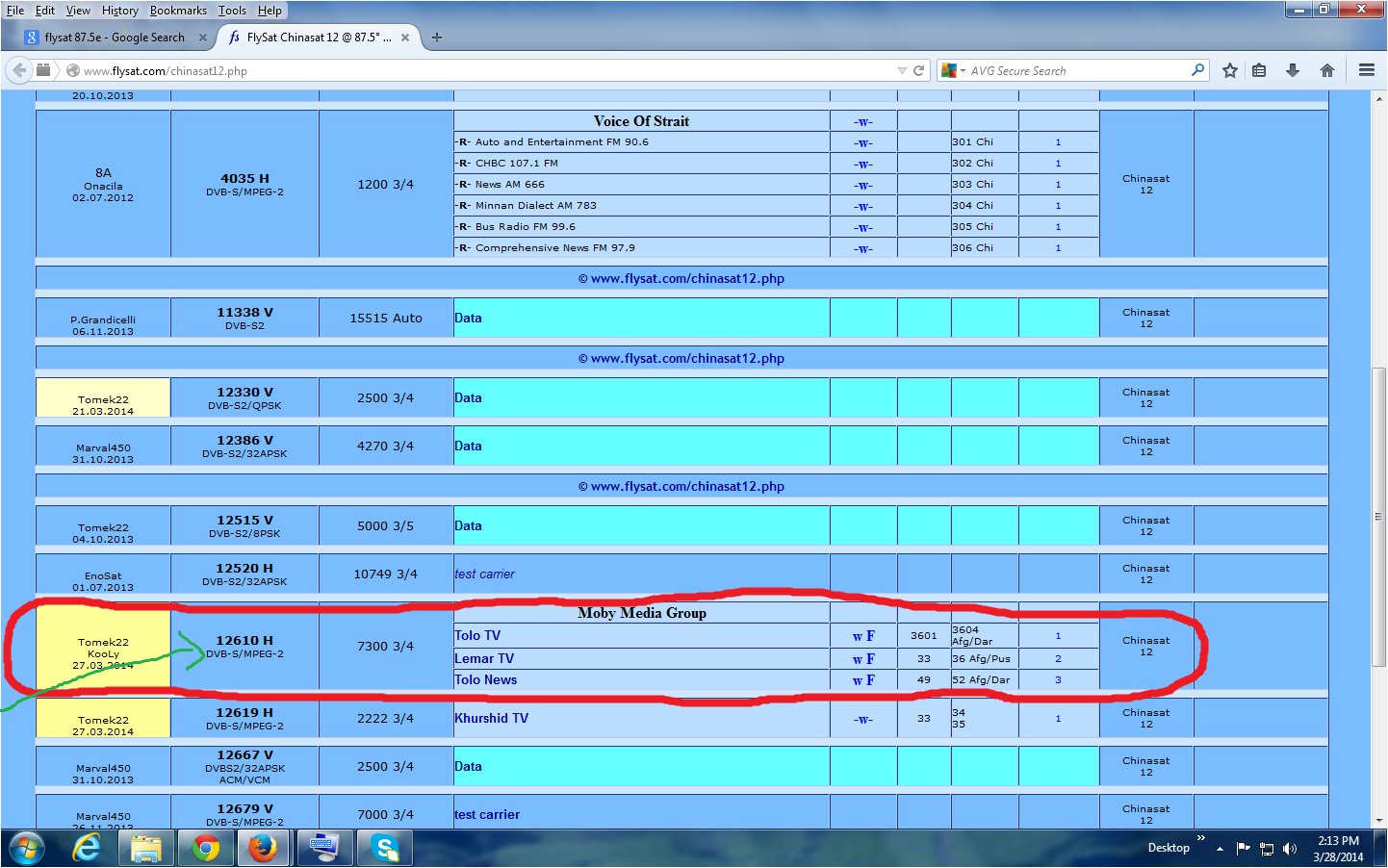
Task: Open Skype from the taskbar
Action: 384,849
